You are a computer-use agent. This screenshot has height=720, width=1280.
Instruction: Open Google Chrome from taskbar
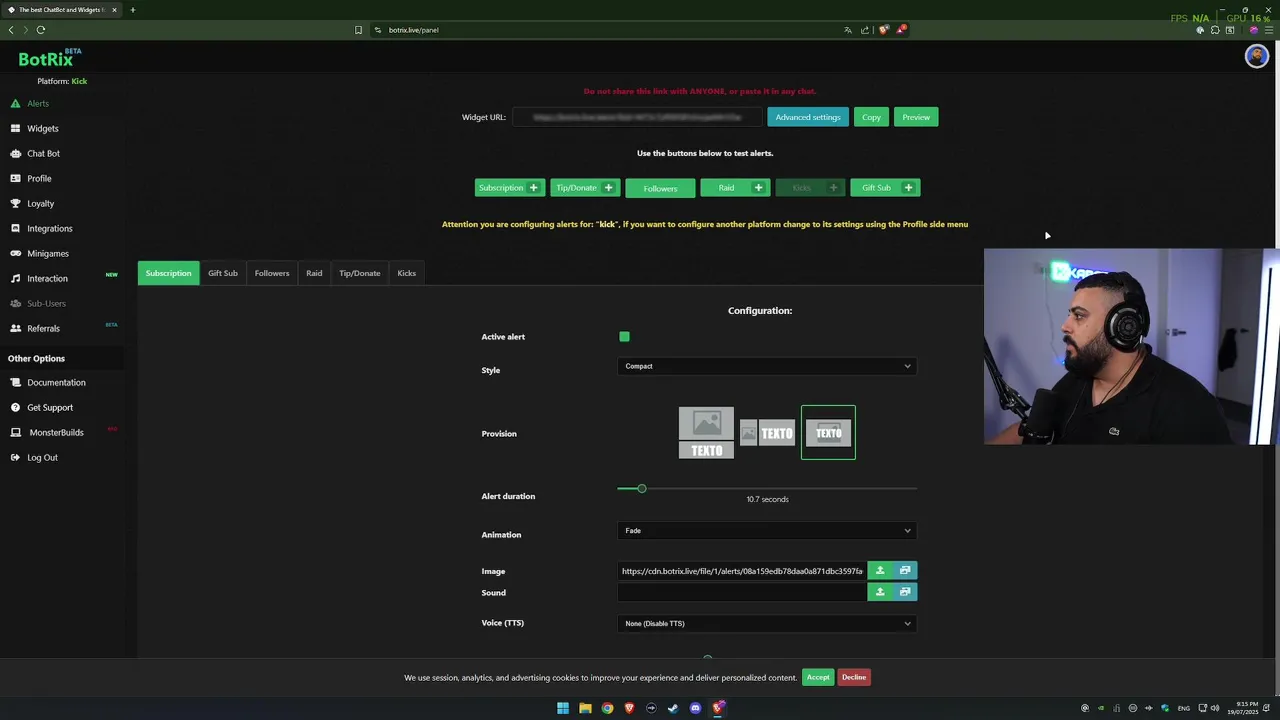(607, 709)
